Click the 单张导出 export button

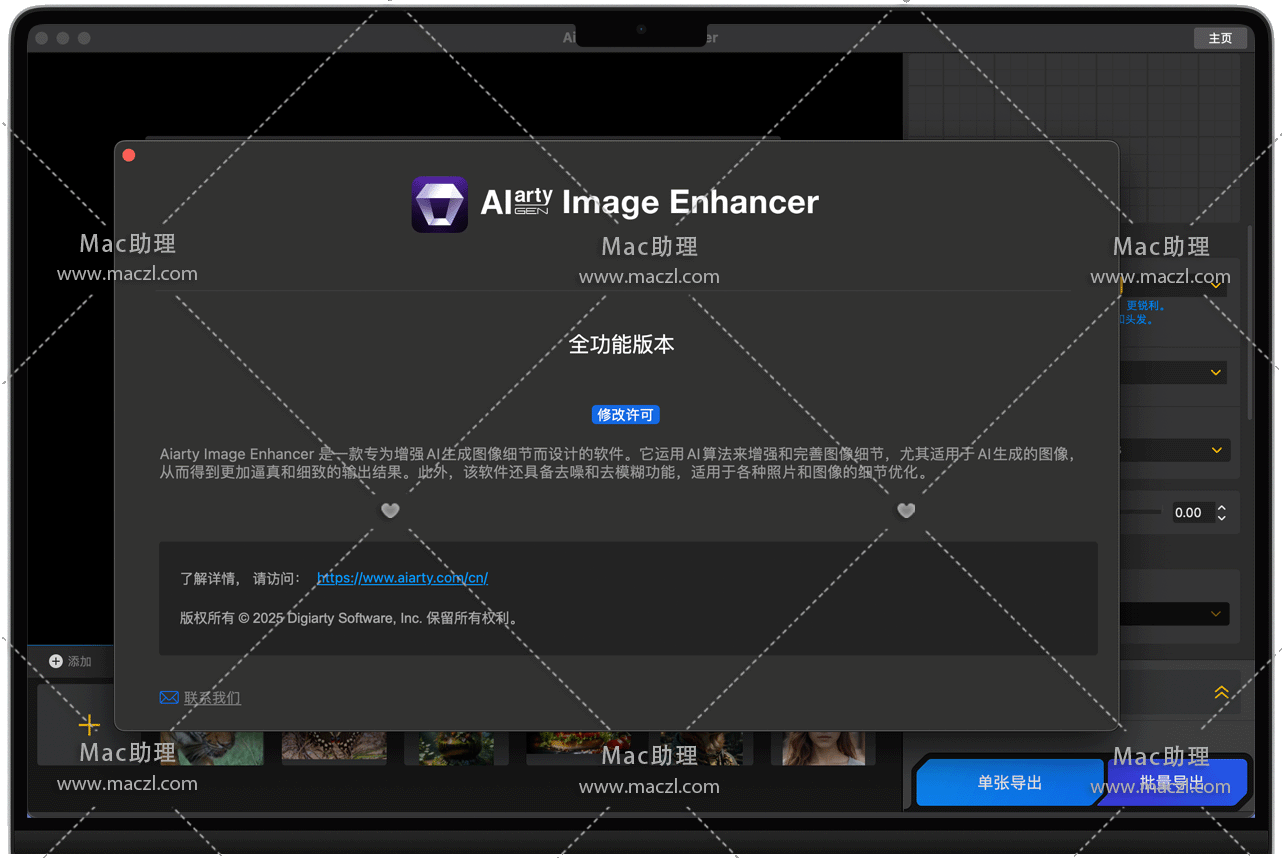click(x=1010, y=783)
